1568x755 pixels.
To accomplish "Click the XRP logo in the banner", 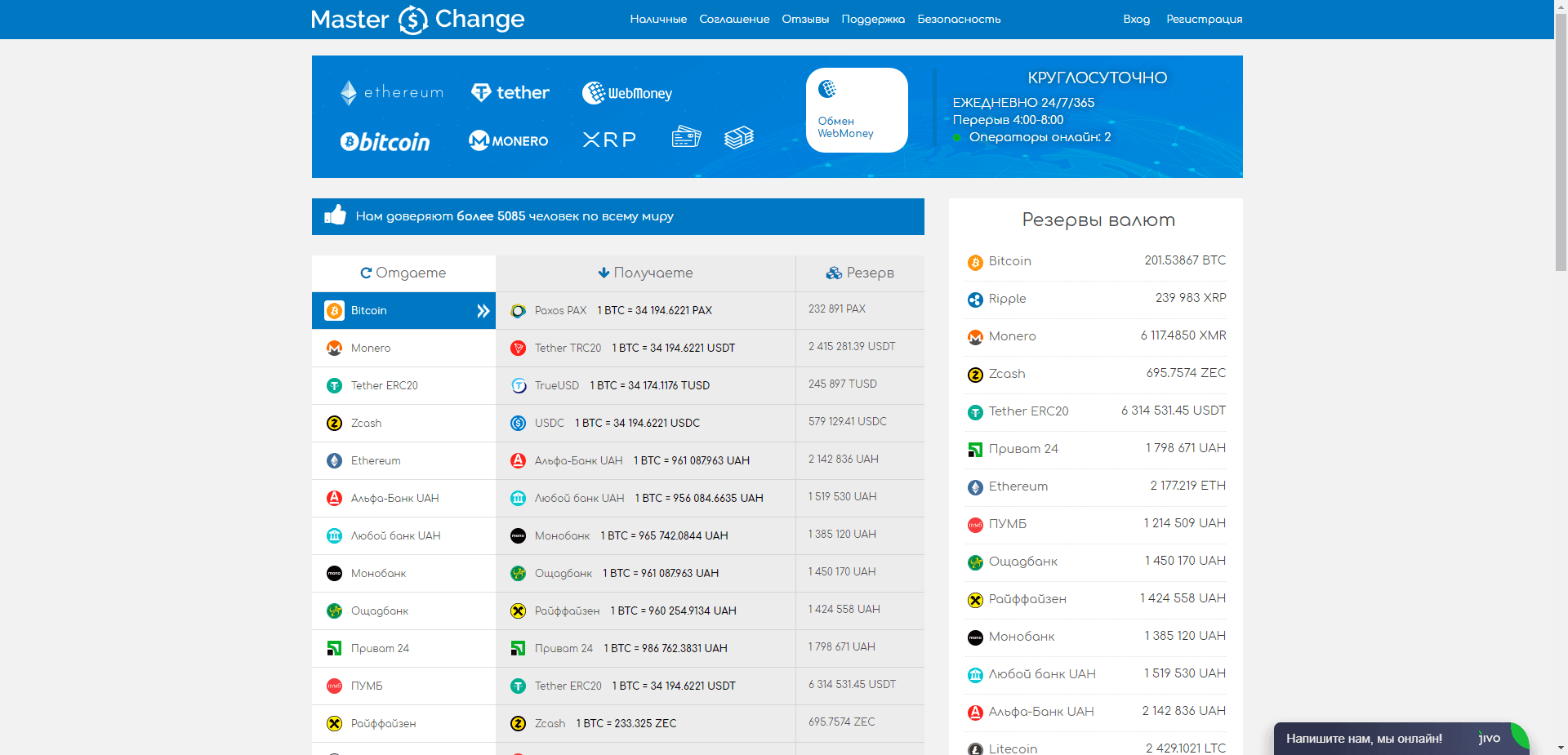I will 608,140.
